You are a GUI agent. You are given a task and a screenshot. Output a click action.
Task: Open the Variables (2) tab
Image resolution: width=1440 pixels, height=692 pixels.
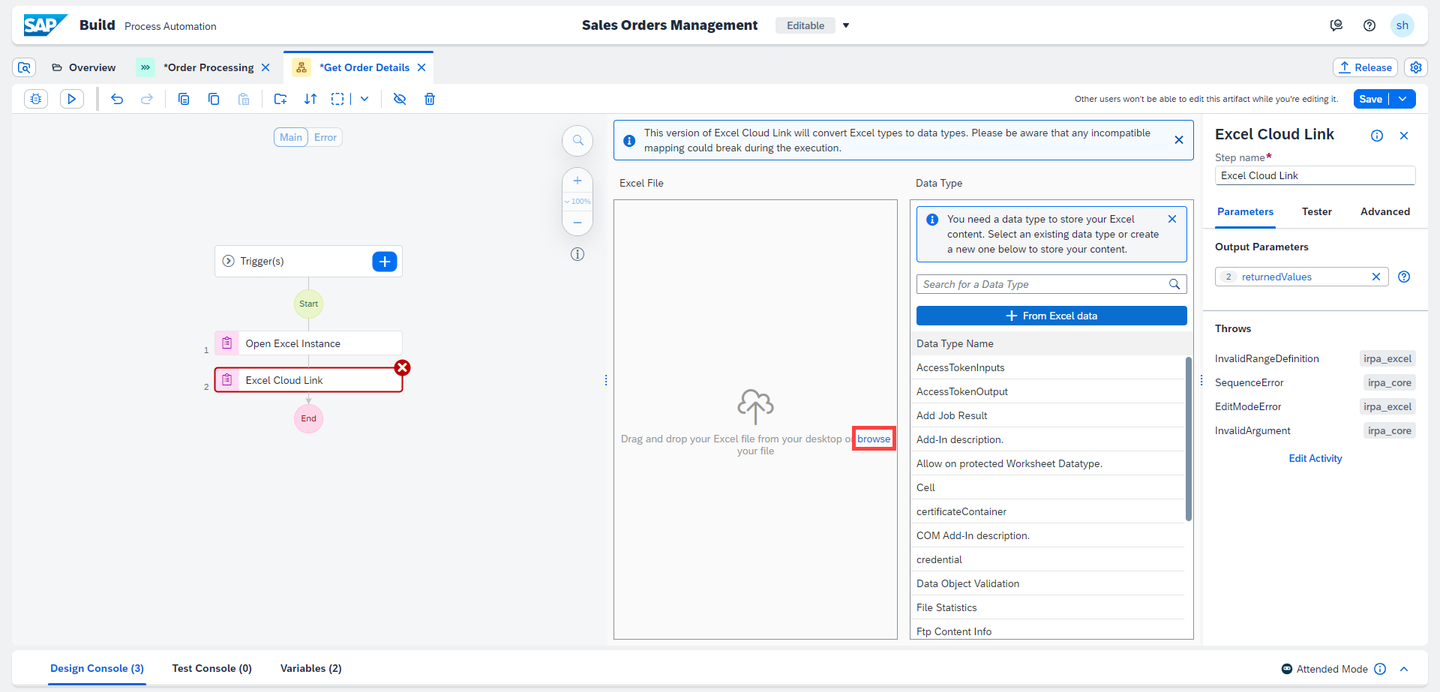[311, 668]
